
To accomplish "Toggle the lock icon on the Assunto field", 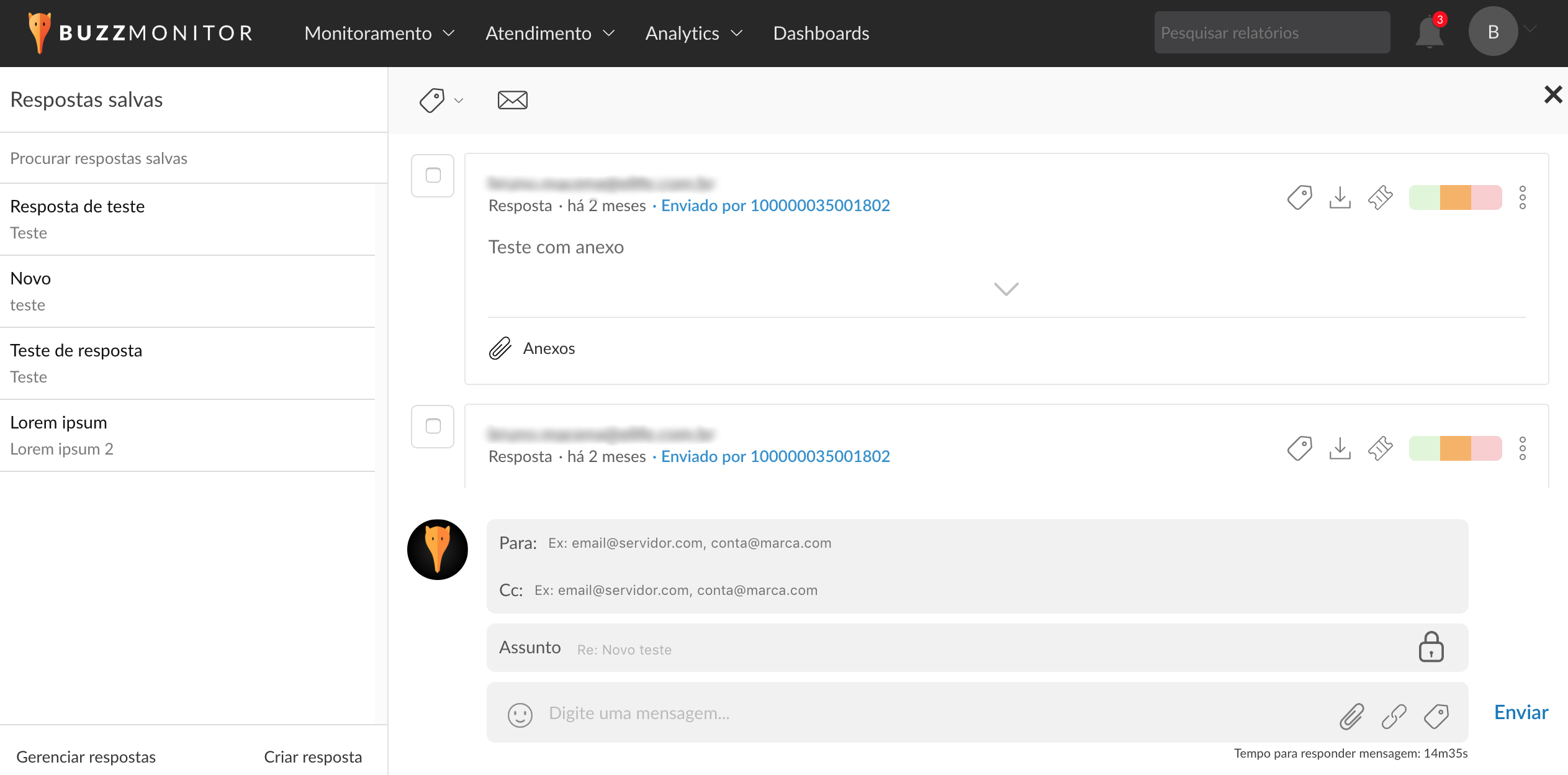I will 1431,647.
